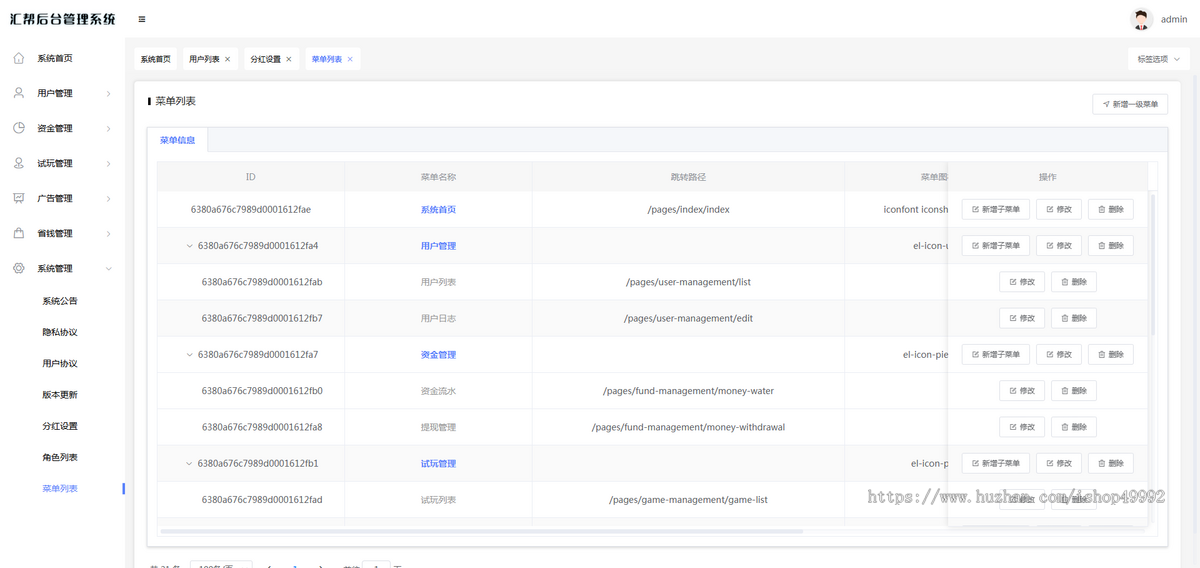The width and height of the screenshot is (1200, 568).
Task: Open 系统公告 in the sidebar
Action: point(60,301)
